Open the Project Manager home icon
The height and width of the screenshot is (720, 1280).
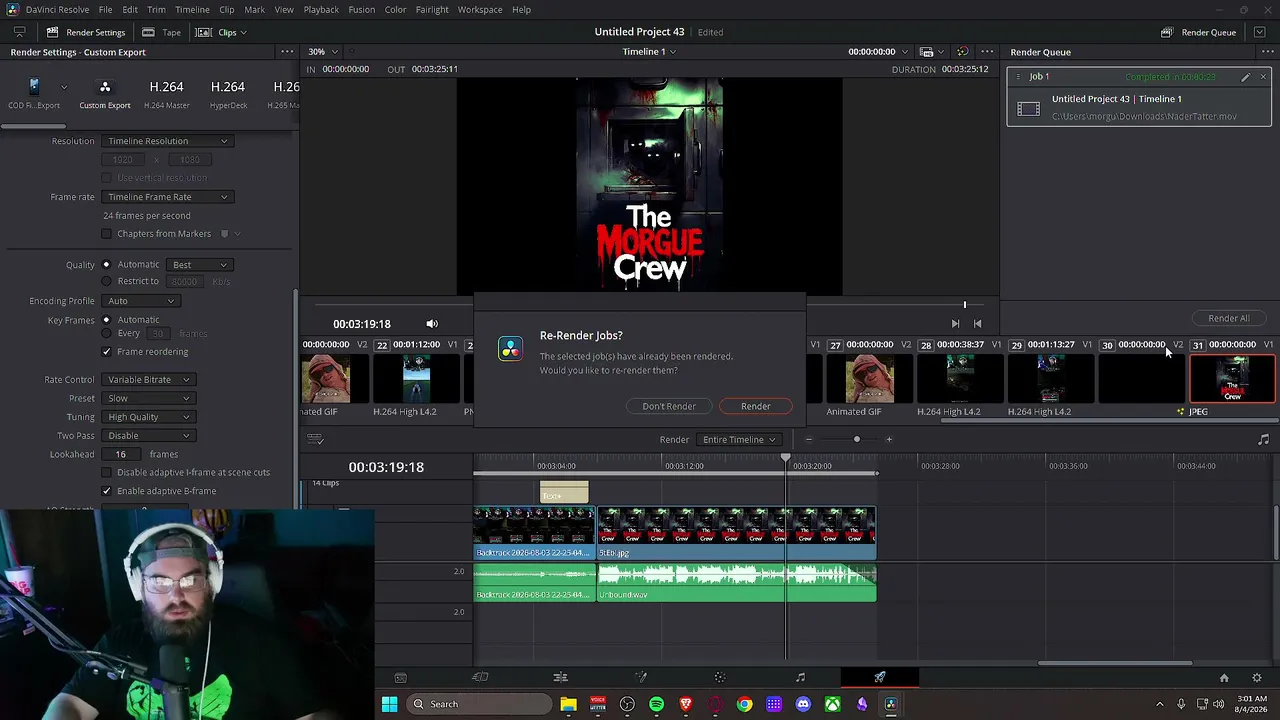[1224, 678]
